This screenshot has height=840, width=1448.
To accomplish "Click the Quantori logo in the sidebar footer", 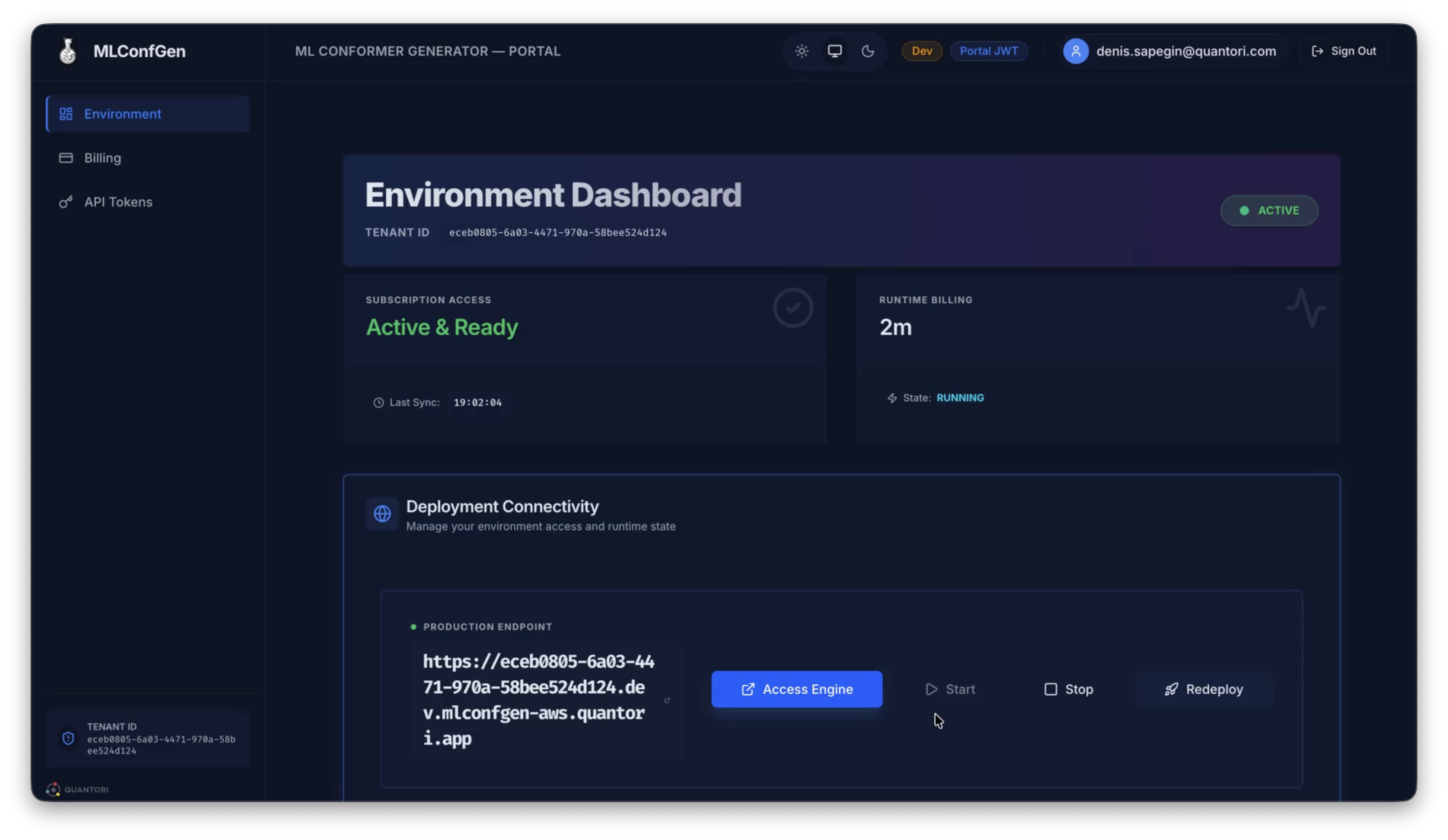I will [77, 790].
